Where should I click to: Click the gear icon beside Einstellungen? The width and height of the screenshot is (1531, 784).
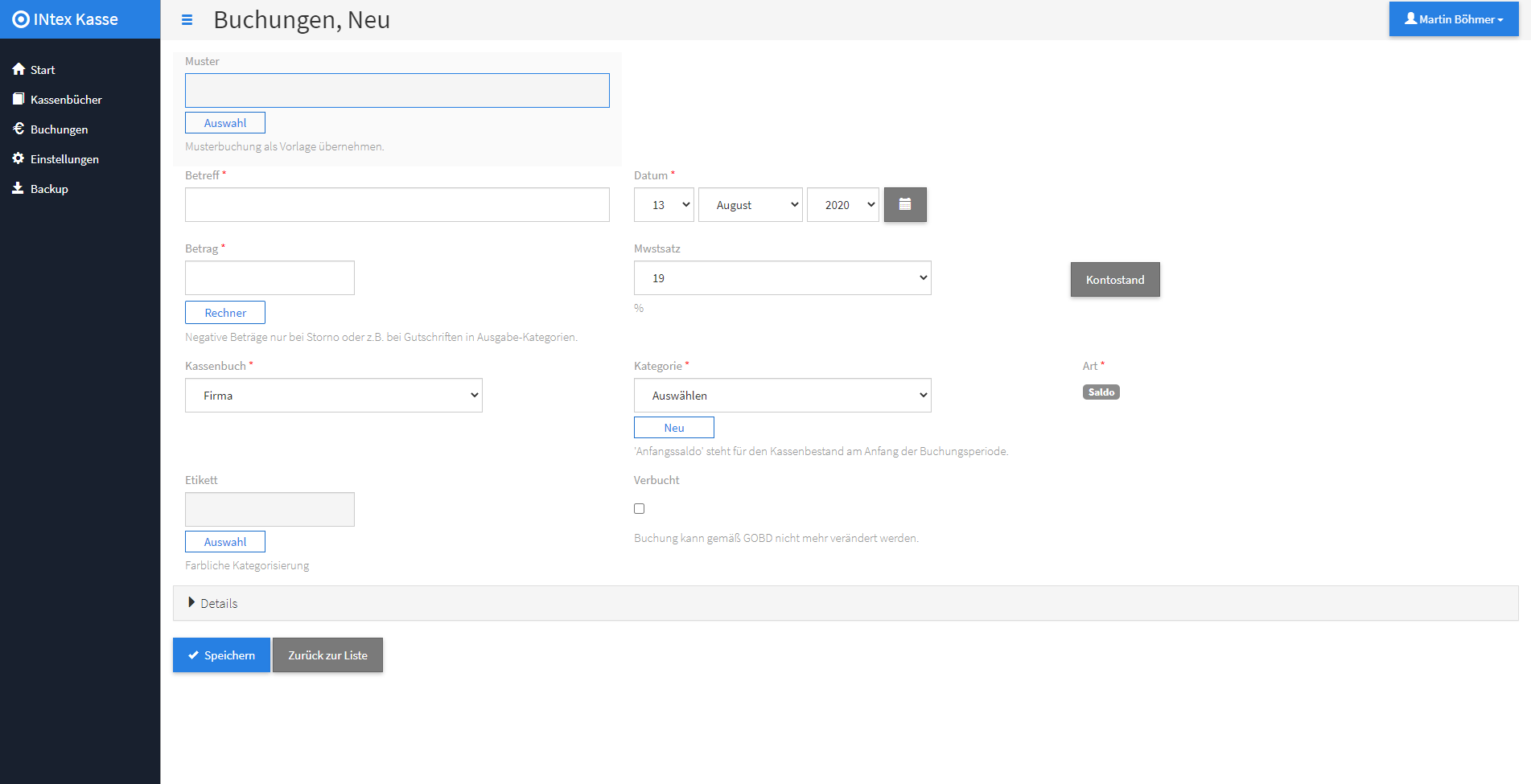point(19,158)
